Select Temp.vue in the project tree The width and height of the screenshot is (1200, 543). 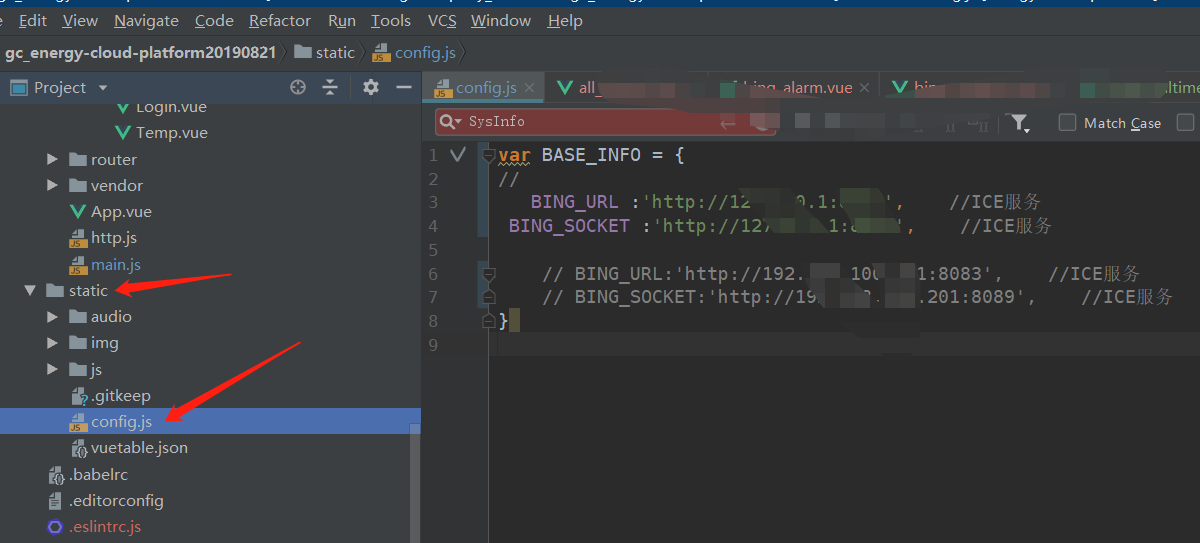pos(172,132)
